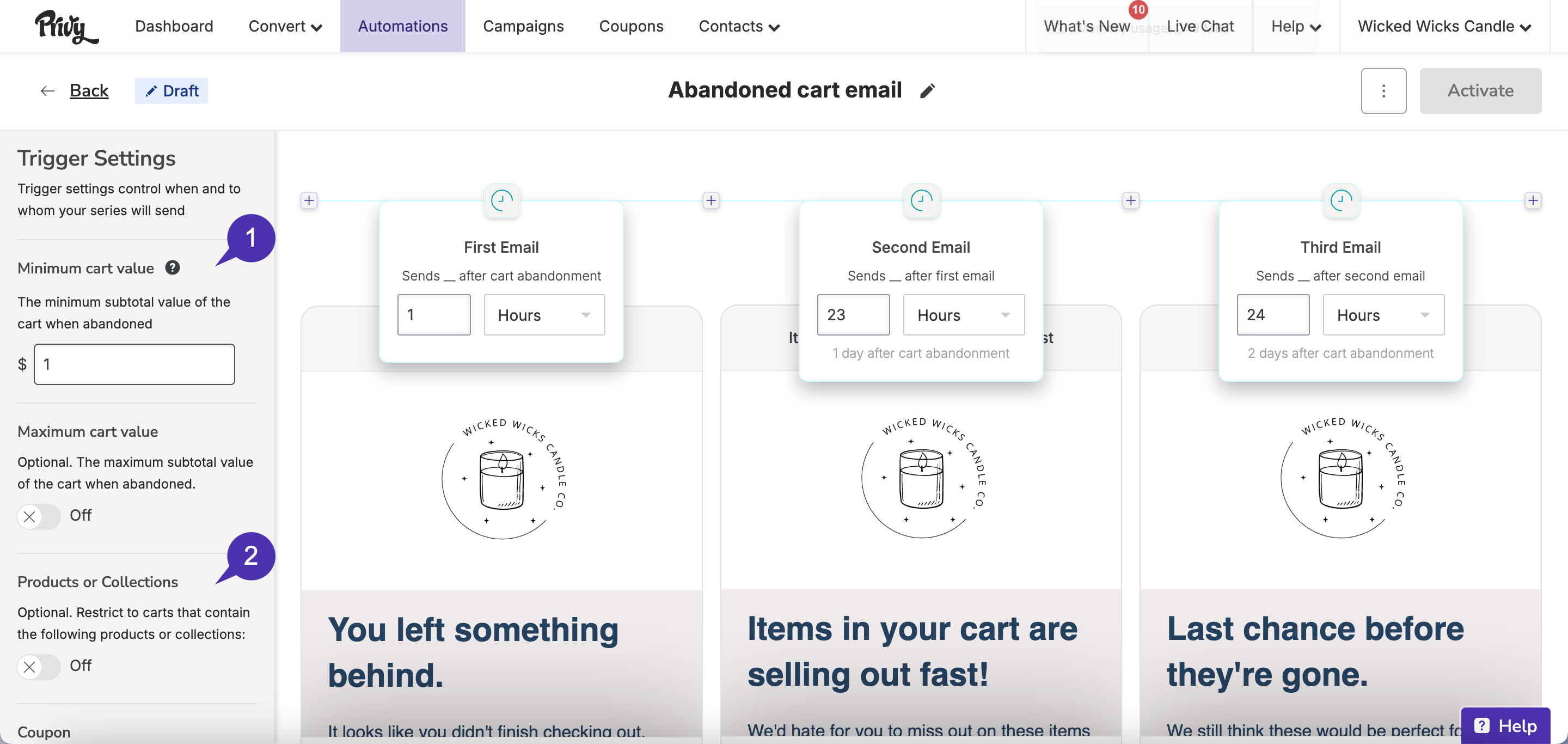Click the minimum cart value dollar input
The image size is (1568, 744).
click(134, 364)
